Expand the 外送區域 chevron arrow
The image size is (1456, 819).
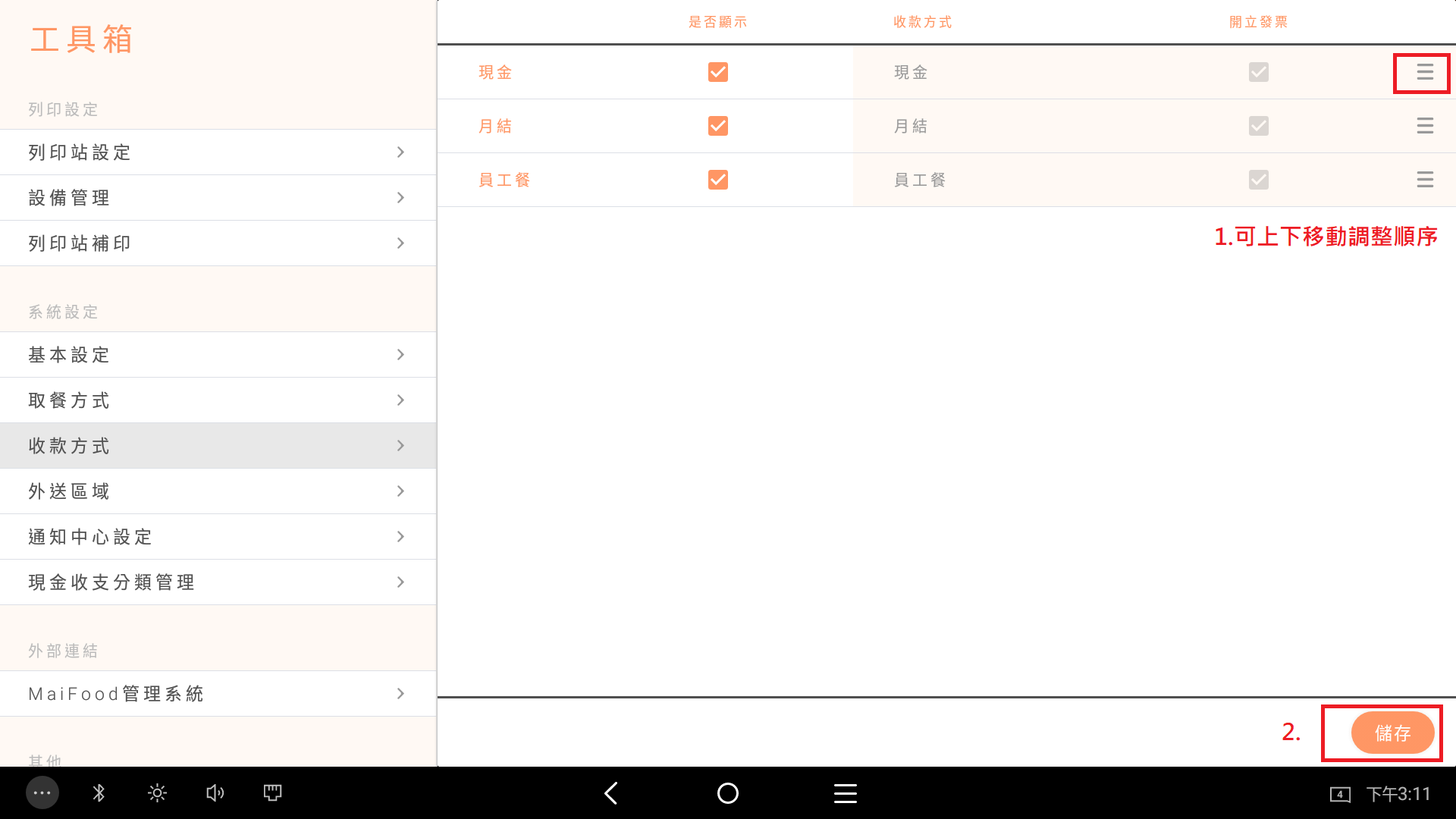click(x=400, y=491)
